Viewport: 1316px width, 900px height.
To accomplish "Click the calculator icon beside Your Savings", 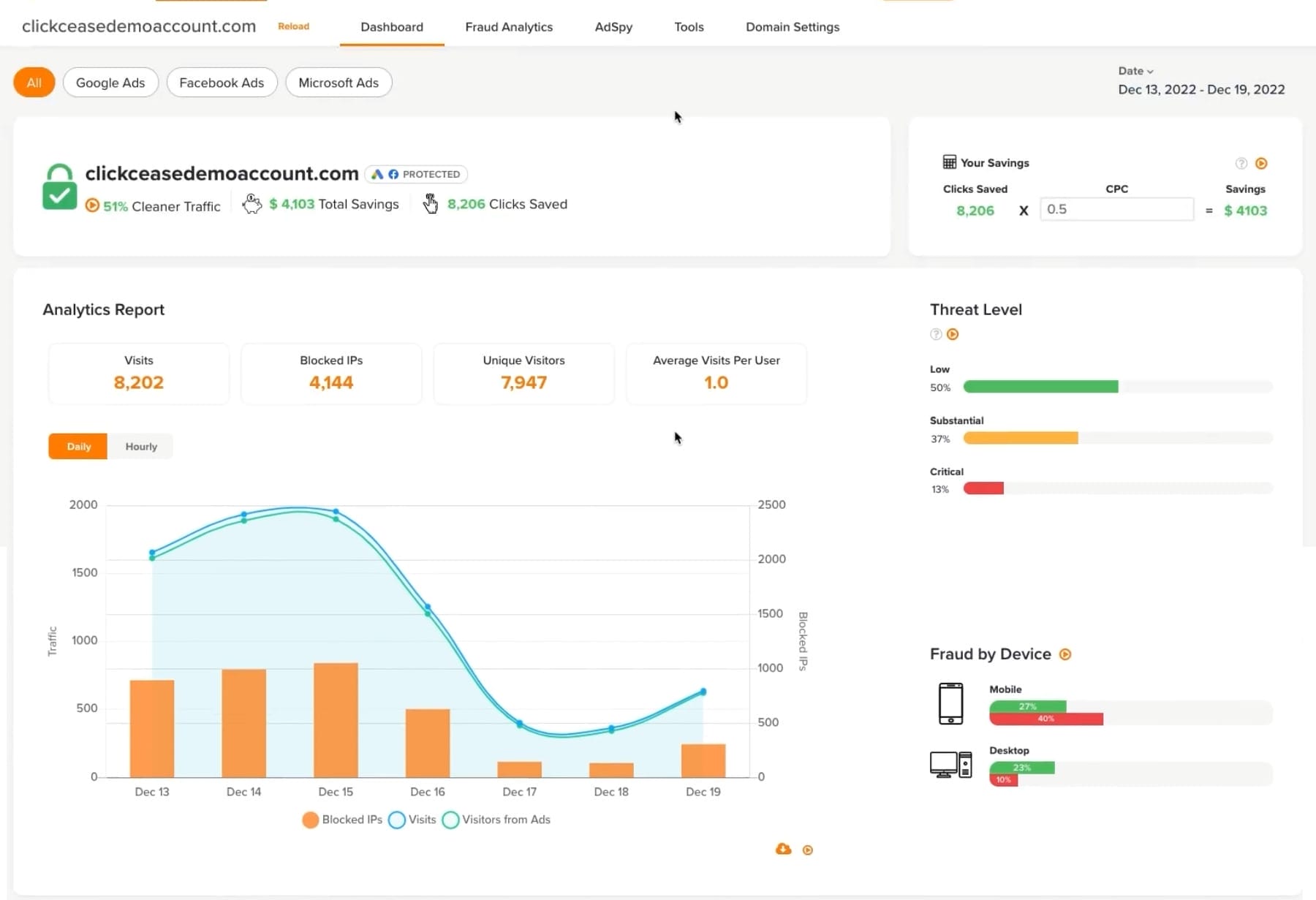I will tap(949, 162).
